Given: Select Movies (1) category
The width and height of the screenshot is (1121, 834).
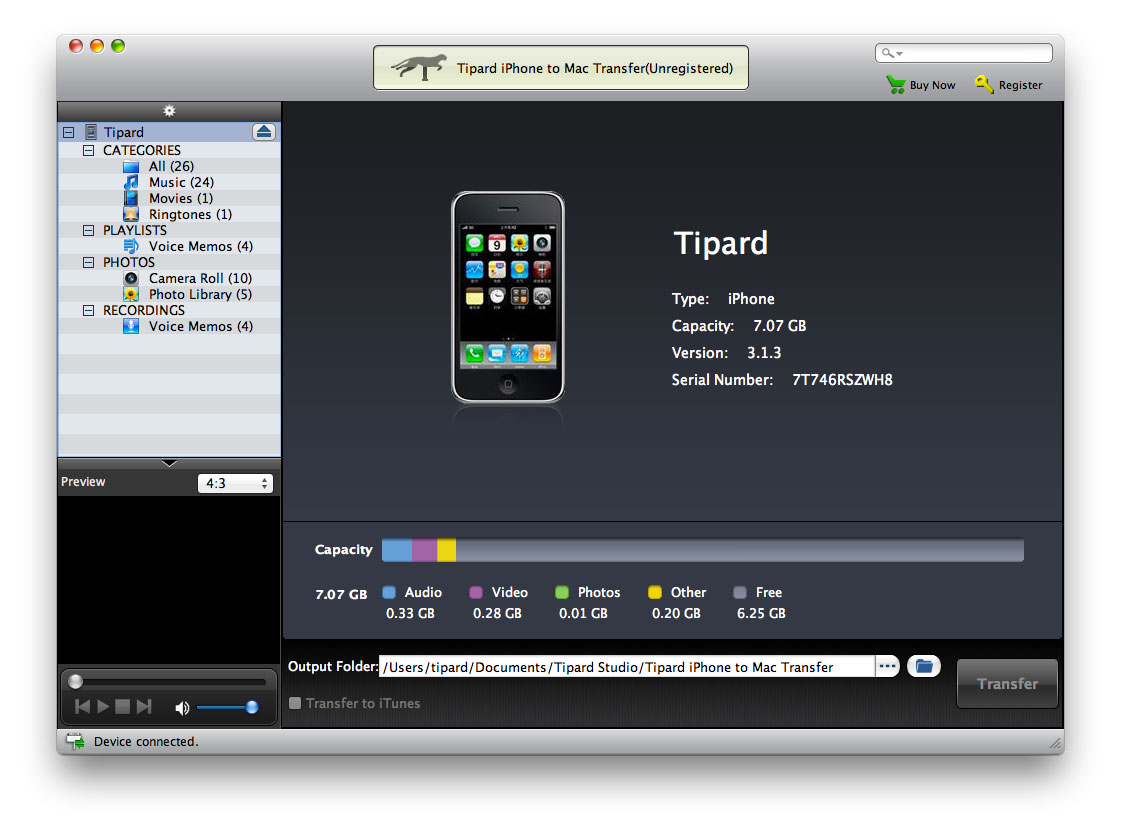Looking at the screenshot, I should pos(181,198).
